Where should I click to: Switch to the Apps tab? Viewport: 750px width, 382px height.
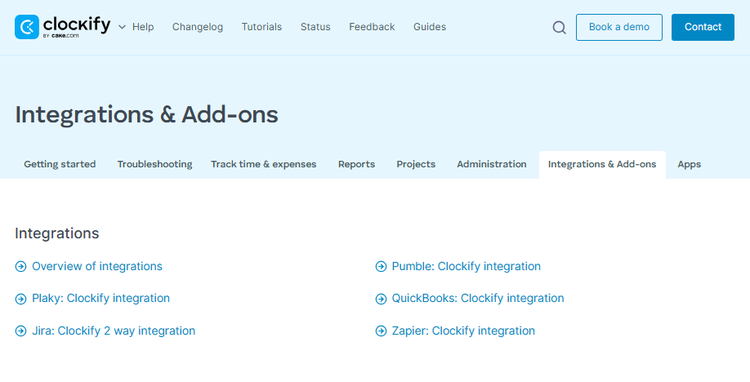point(689,164)
